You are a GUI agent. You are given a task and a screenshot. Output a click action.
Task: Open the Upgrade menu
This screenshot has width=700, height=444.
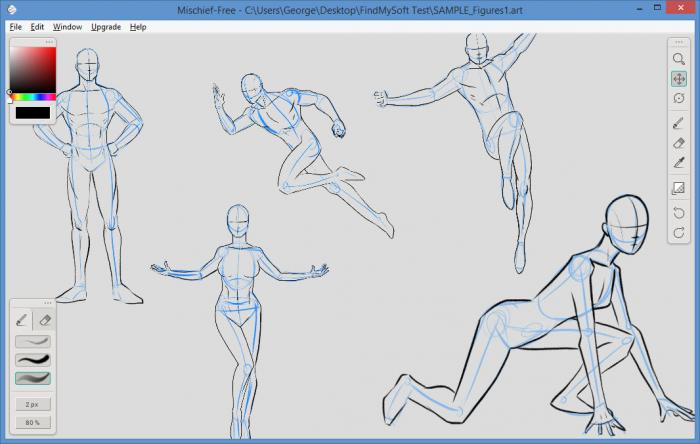tap(106, 27)
